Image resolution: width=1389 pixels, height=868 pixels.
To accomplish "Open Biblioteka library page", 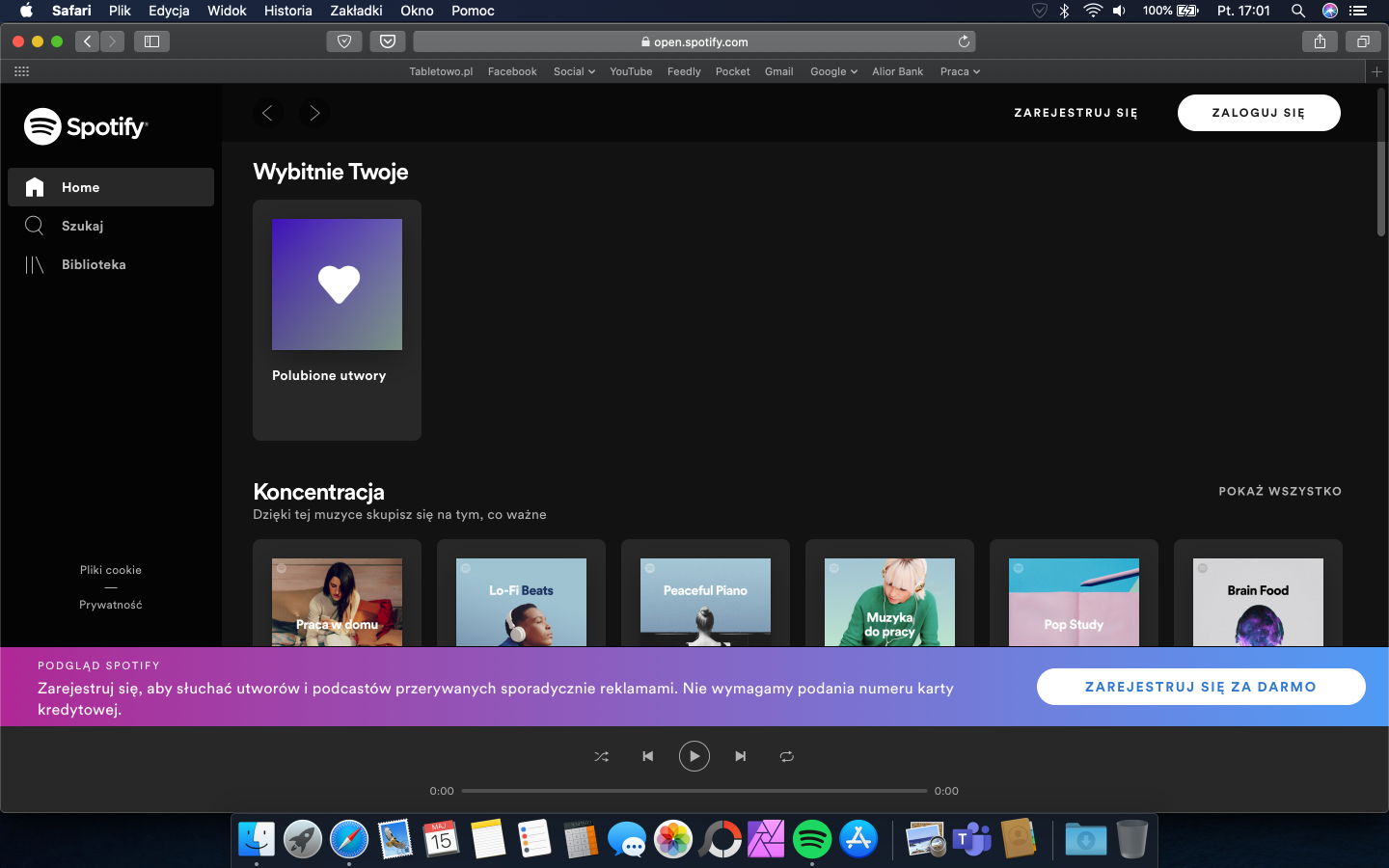I will click(111, 264).
